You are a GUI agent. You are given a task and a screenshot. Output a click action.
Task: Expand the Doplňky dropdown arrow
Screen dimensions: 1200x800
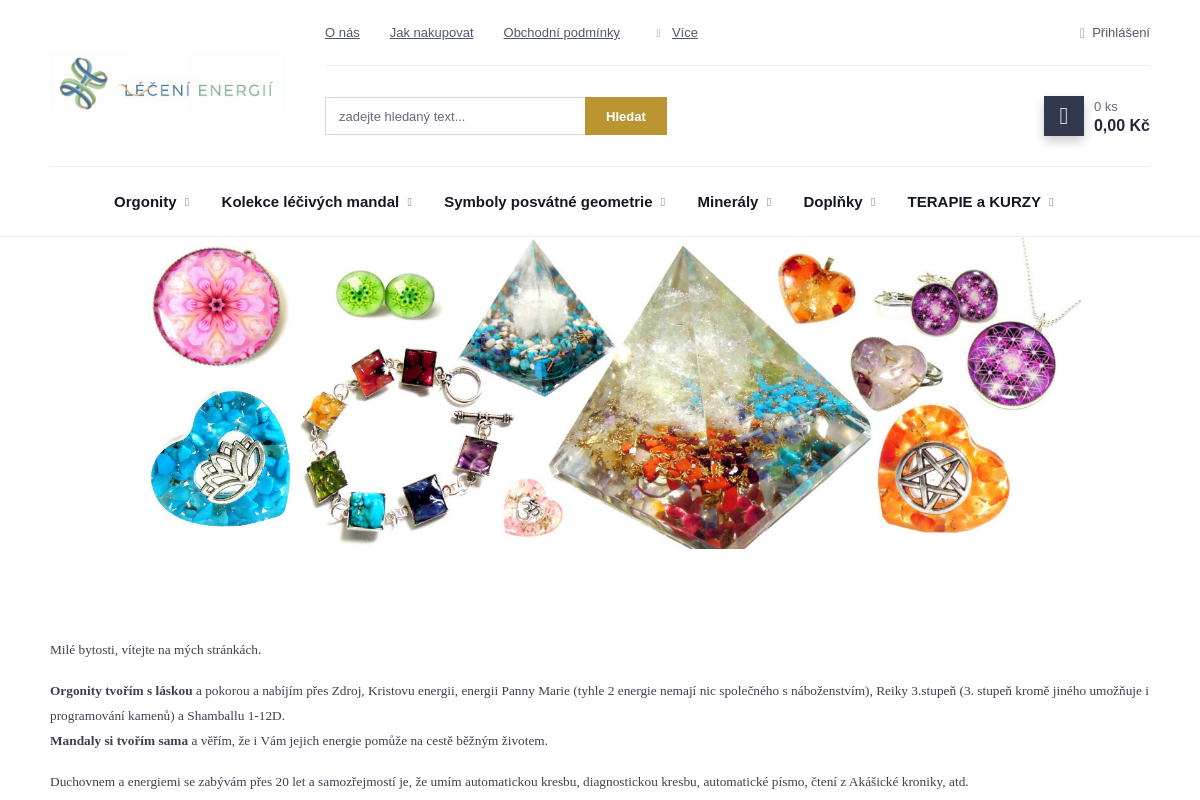873,202
